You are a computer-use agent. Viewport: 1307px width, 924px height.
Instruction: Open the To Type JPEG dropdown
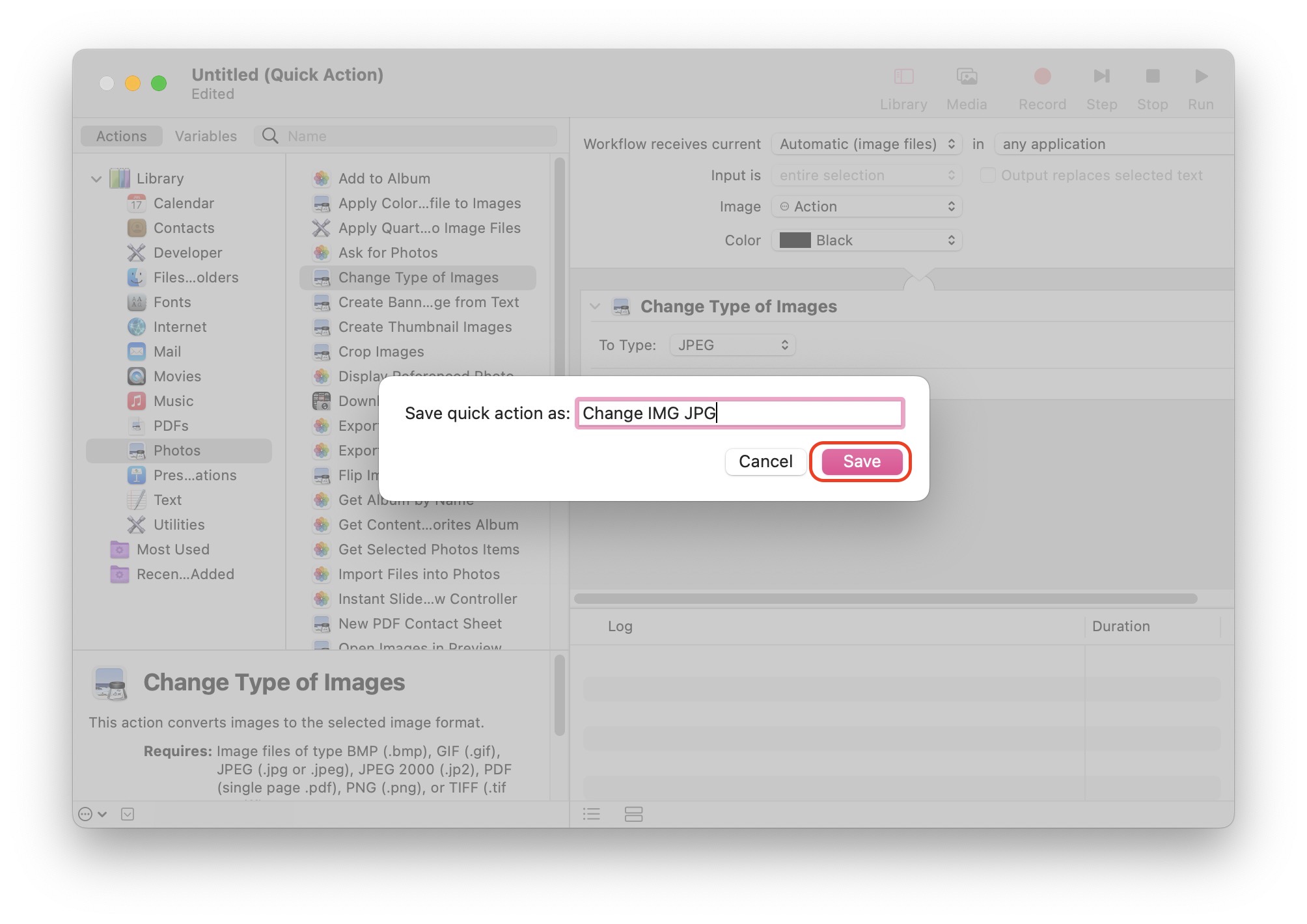pos(732,345)
